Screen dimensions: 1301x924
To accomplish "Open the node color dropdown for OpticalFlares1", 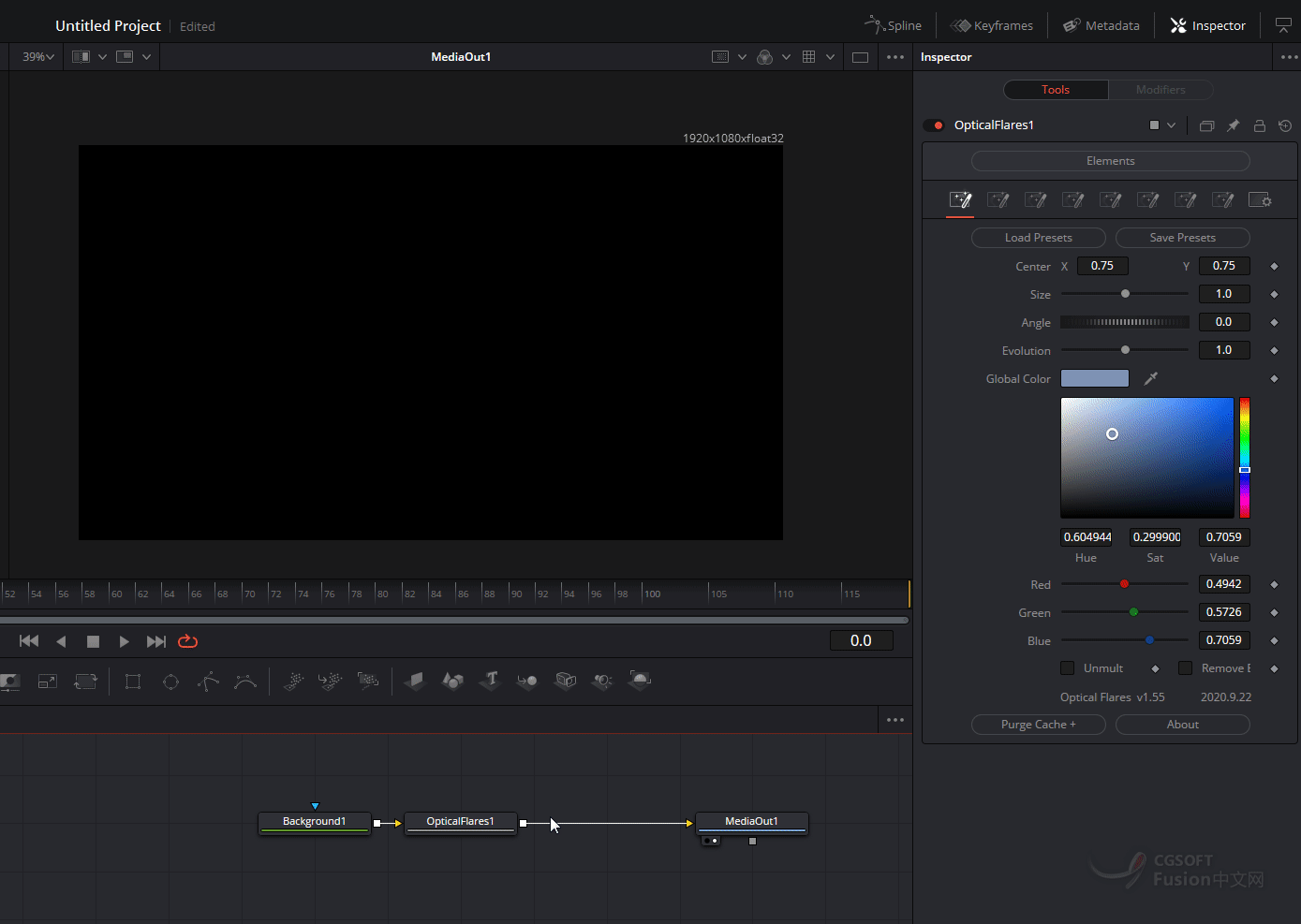I will [x=1162, y=125].
